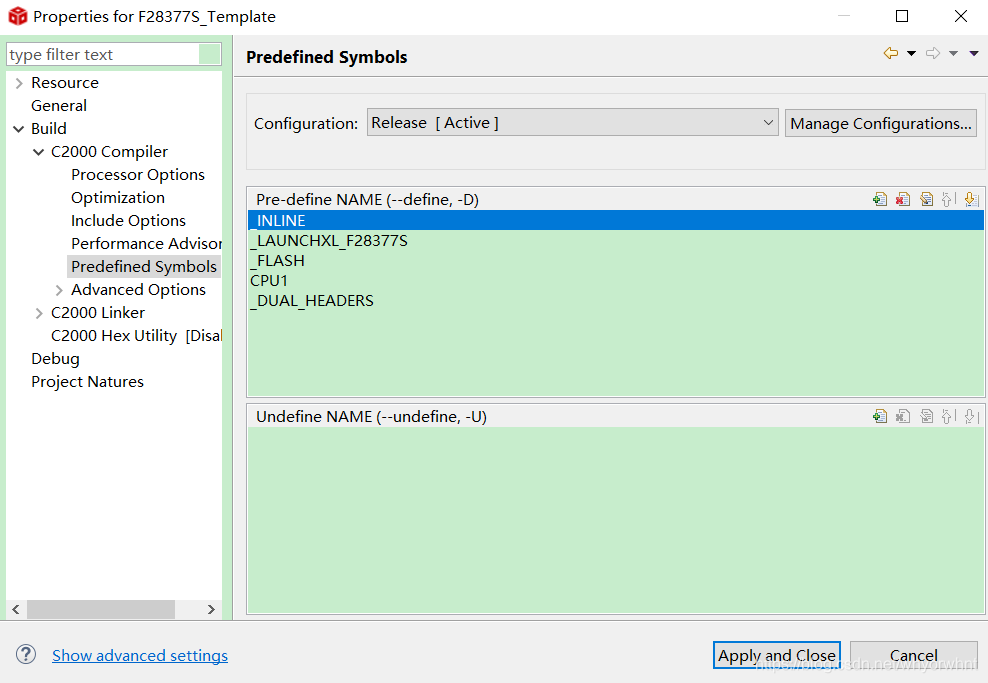The width and height of the screenshot is (988, 683).
Task: Click Edit icon in Undefine NAME toolbar
Action: (x=926, y=416)
